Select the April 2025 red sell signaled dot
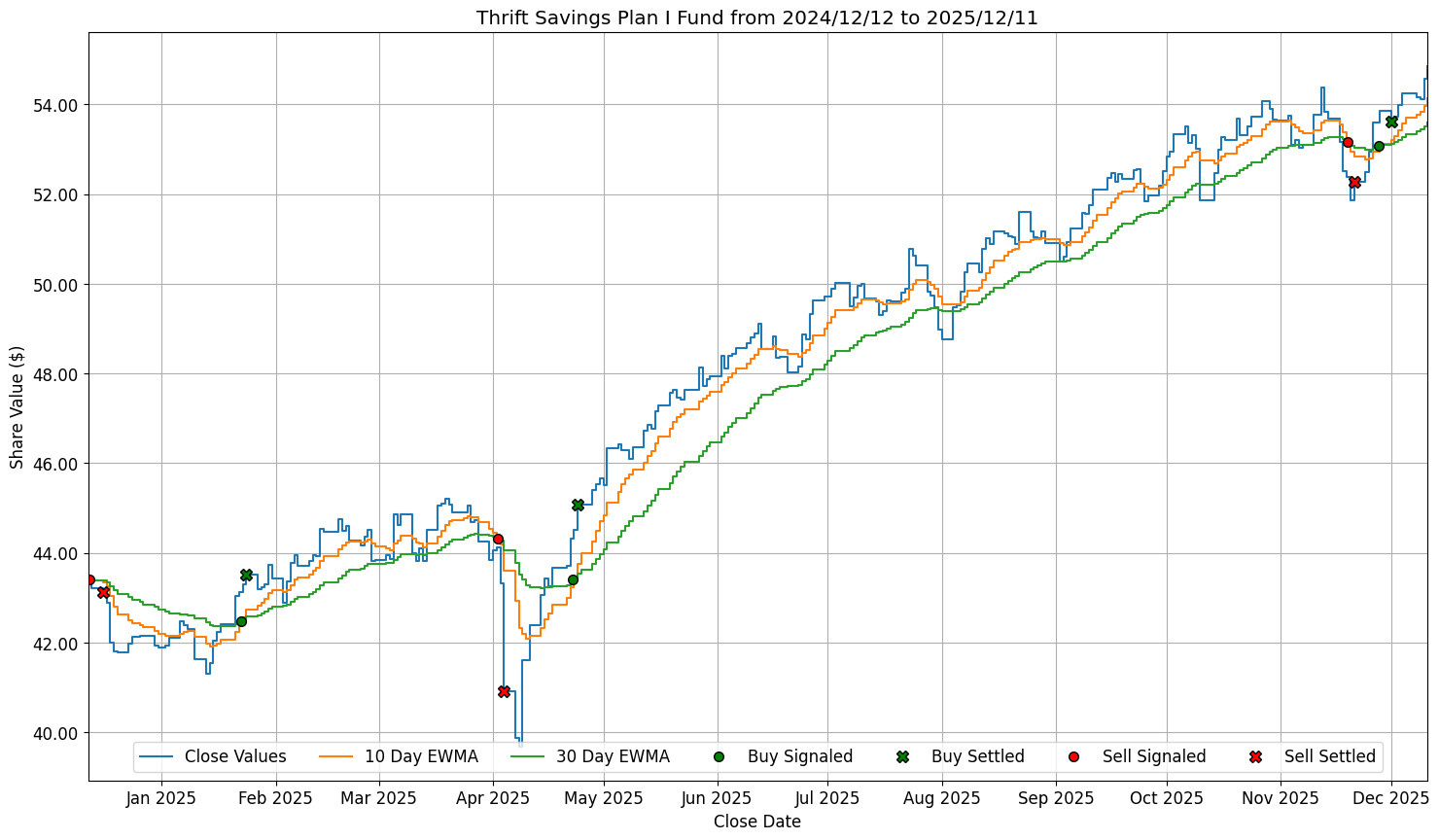This screenshot has height=840, width=1439. [498, 539]
